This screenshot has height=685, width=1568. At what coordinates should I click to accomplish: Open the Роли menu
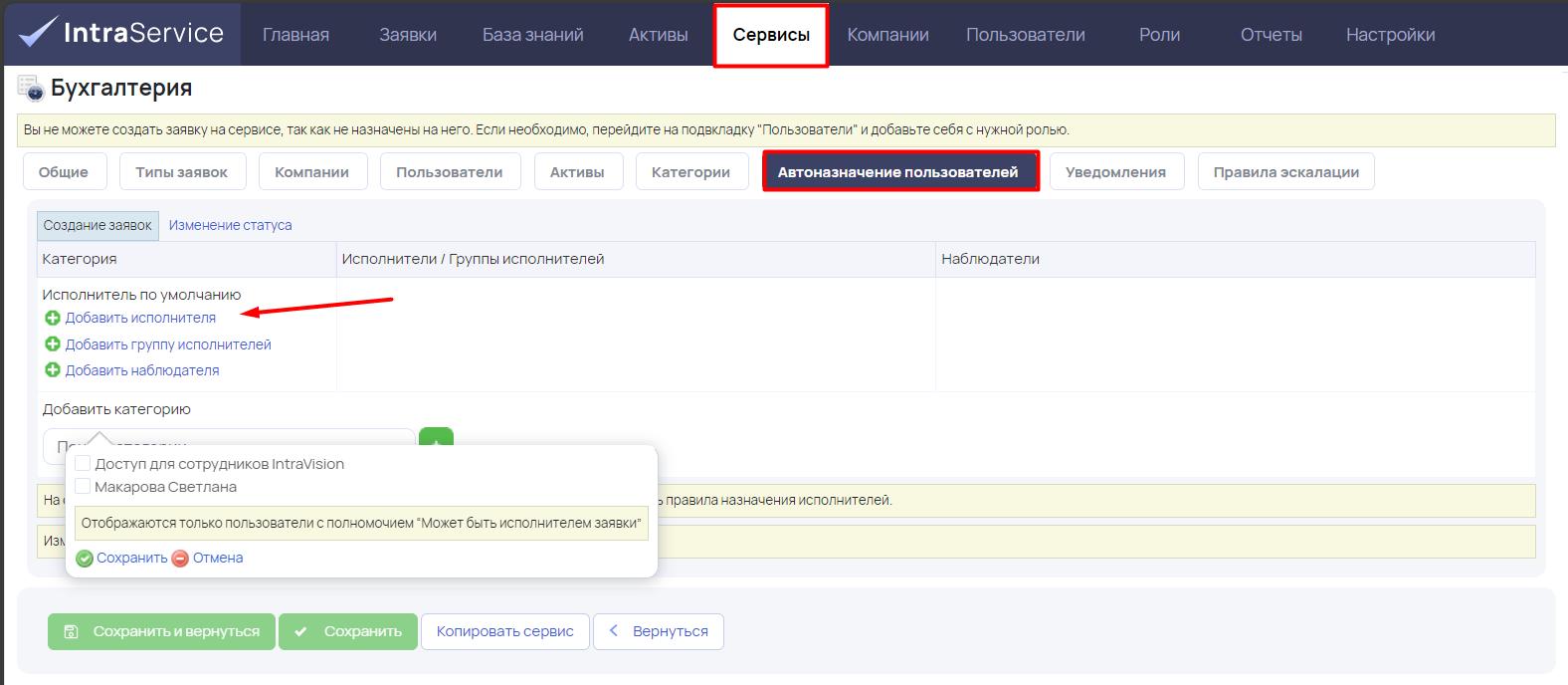(1160, 35)
